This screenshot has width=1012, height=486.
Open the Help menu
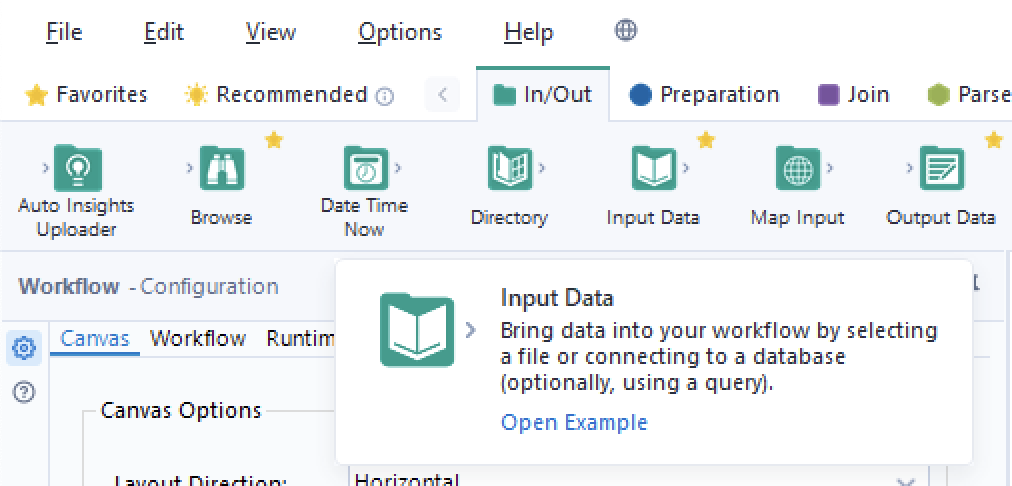(x=529, y=32)
